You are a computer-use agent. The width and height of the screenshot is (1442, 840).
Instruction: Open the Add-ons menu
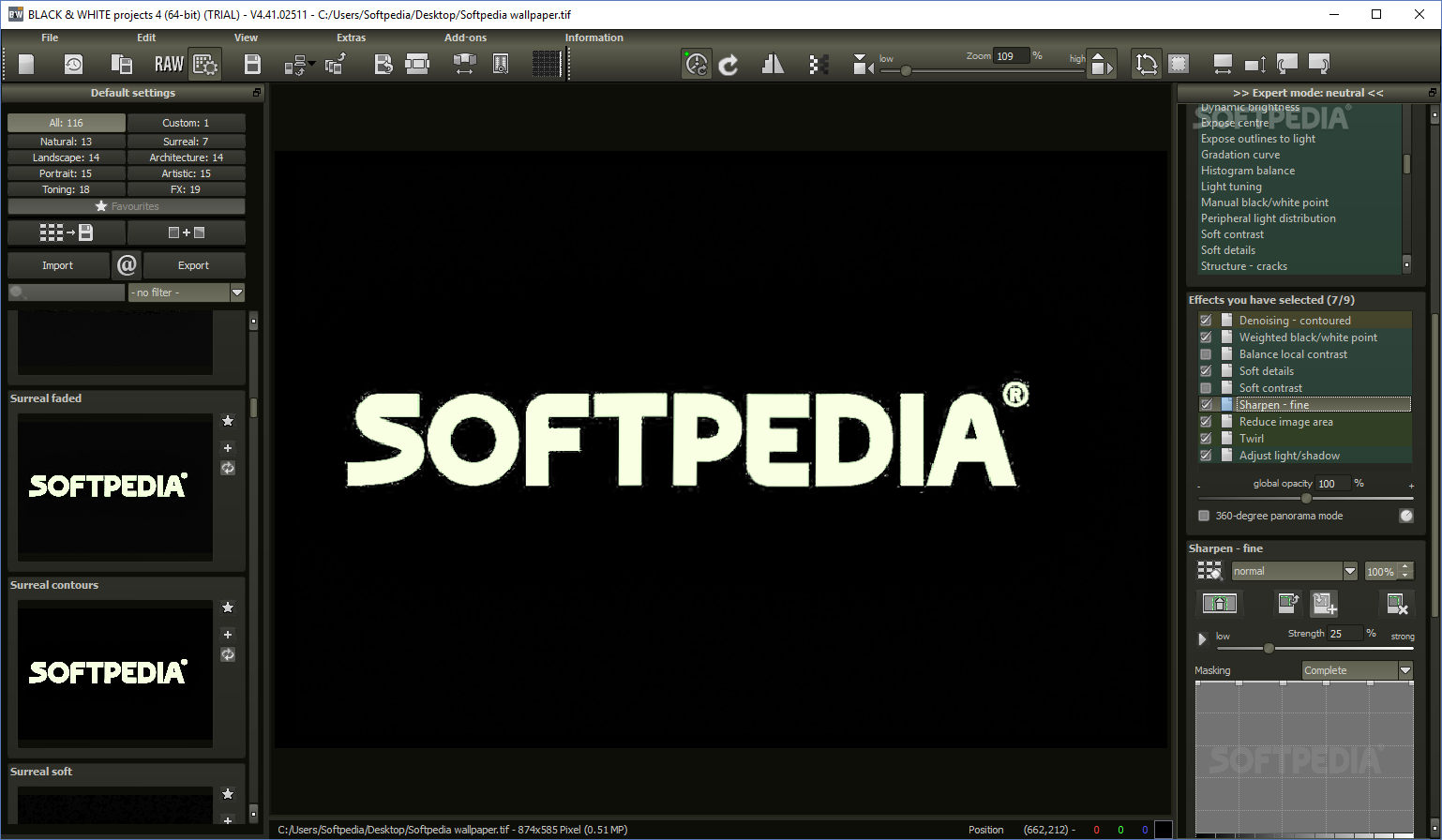click(x=466, y=37)
